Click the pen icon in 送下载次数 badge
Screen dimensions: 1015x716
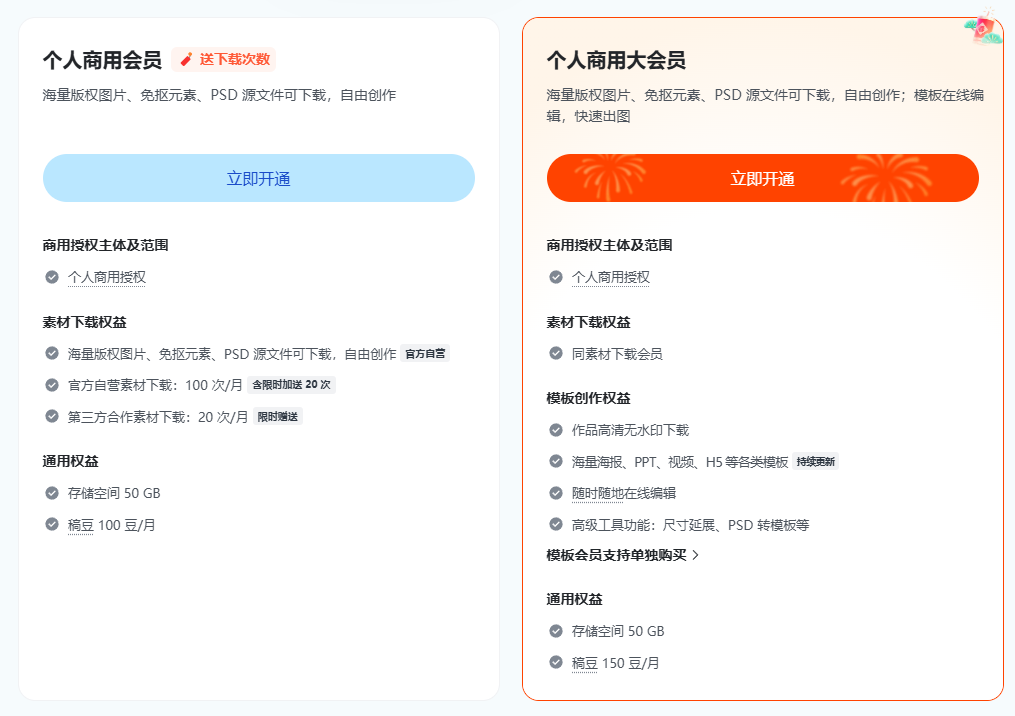[x=186, y=60]
